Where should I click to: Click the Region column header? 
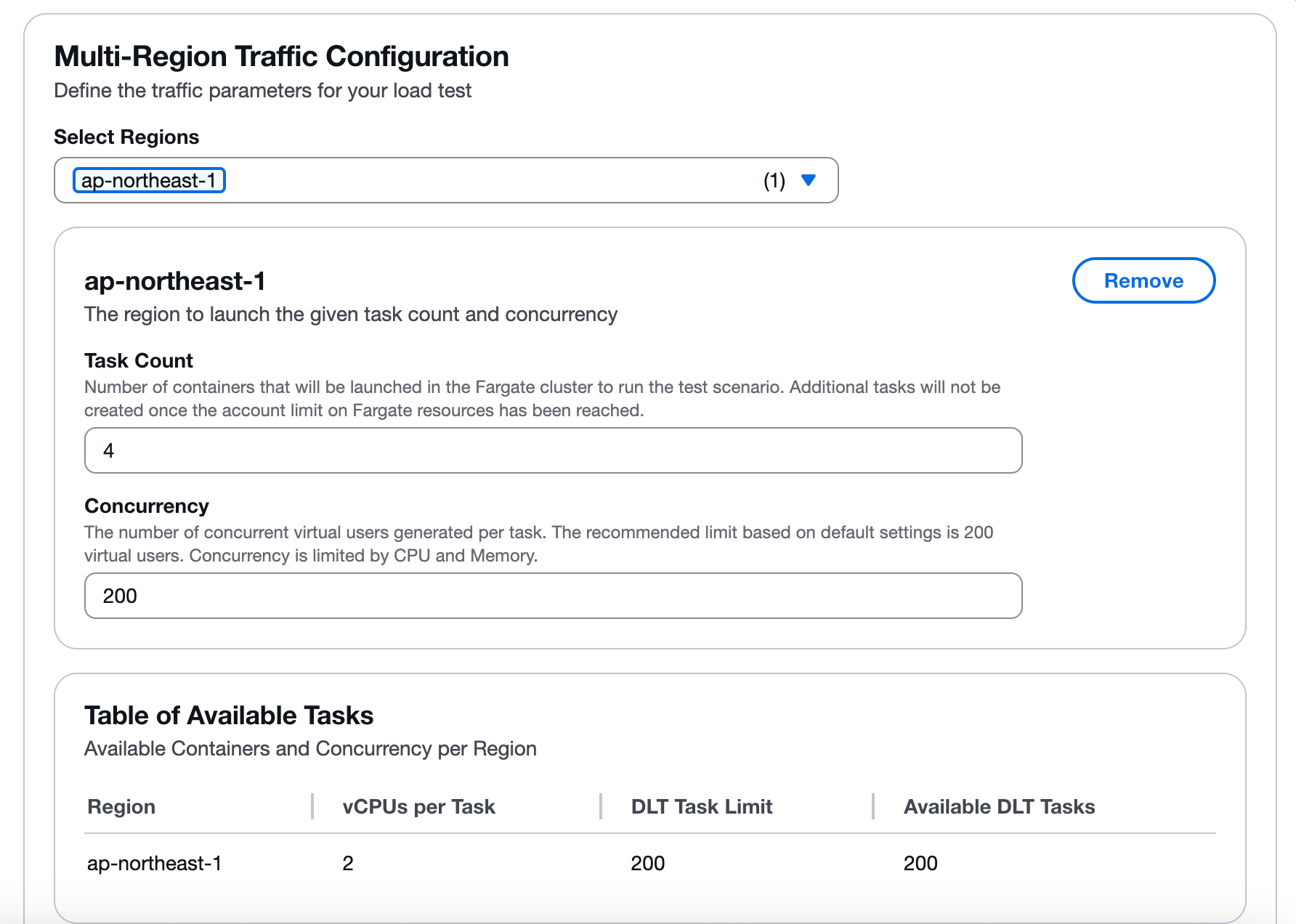click(x=121, y=806)
